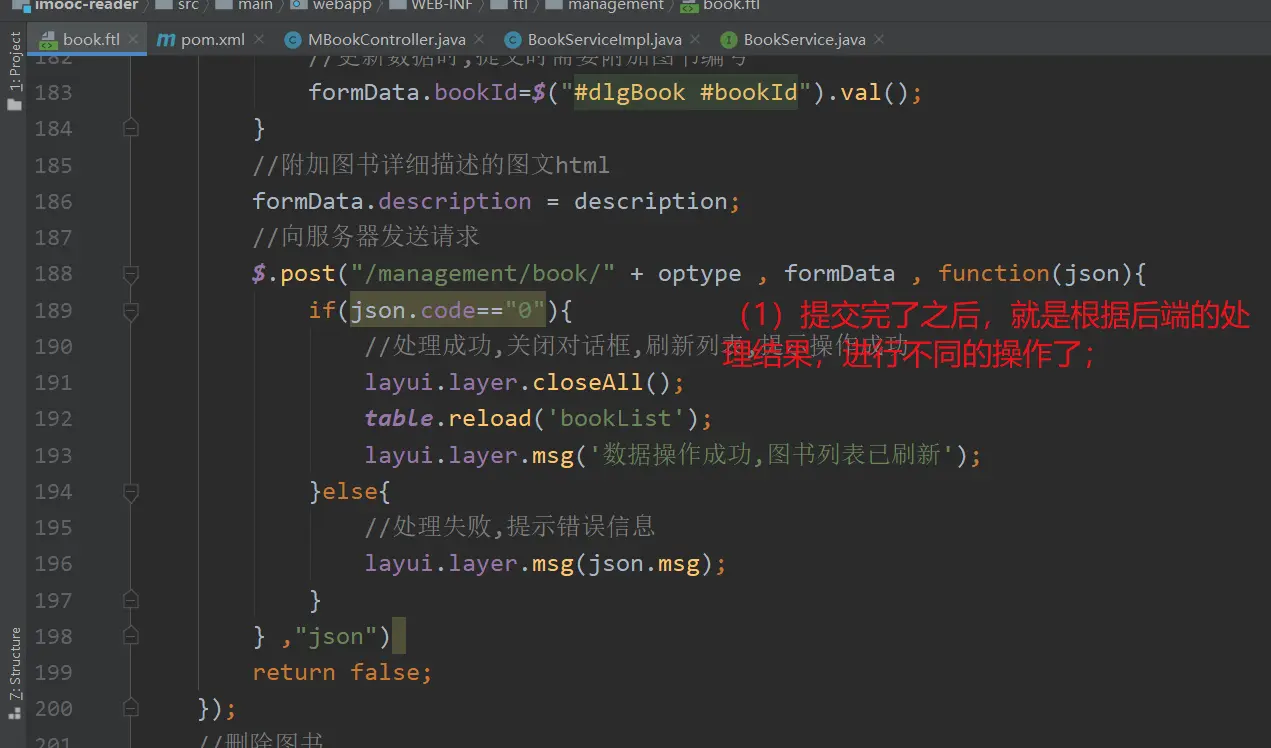
Task: Open the BookServiceImpl.java tab
Action: [604, 40]
